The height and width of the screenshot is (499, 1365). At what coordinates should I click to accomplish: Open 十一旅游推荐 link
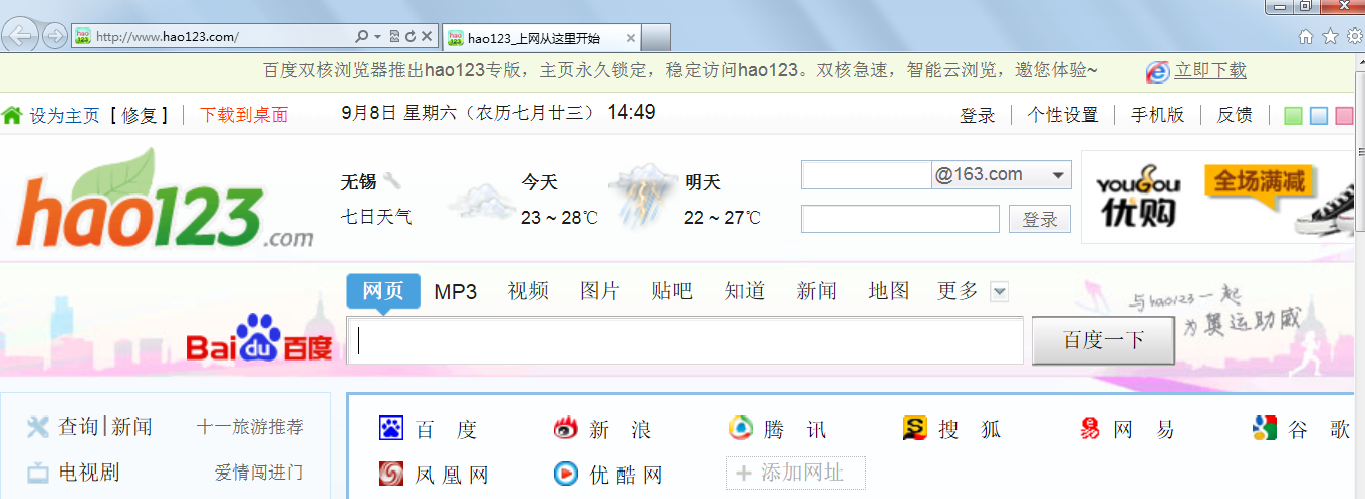250,427
